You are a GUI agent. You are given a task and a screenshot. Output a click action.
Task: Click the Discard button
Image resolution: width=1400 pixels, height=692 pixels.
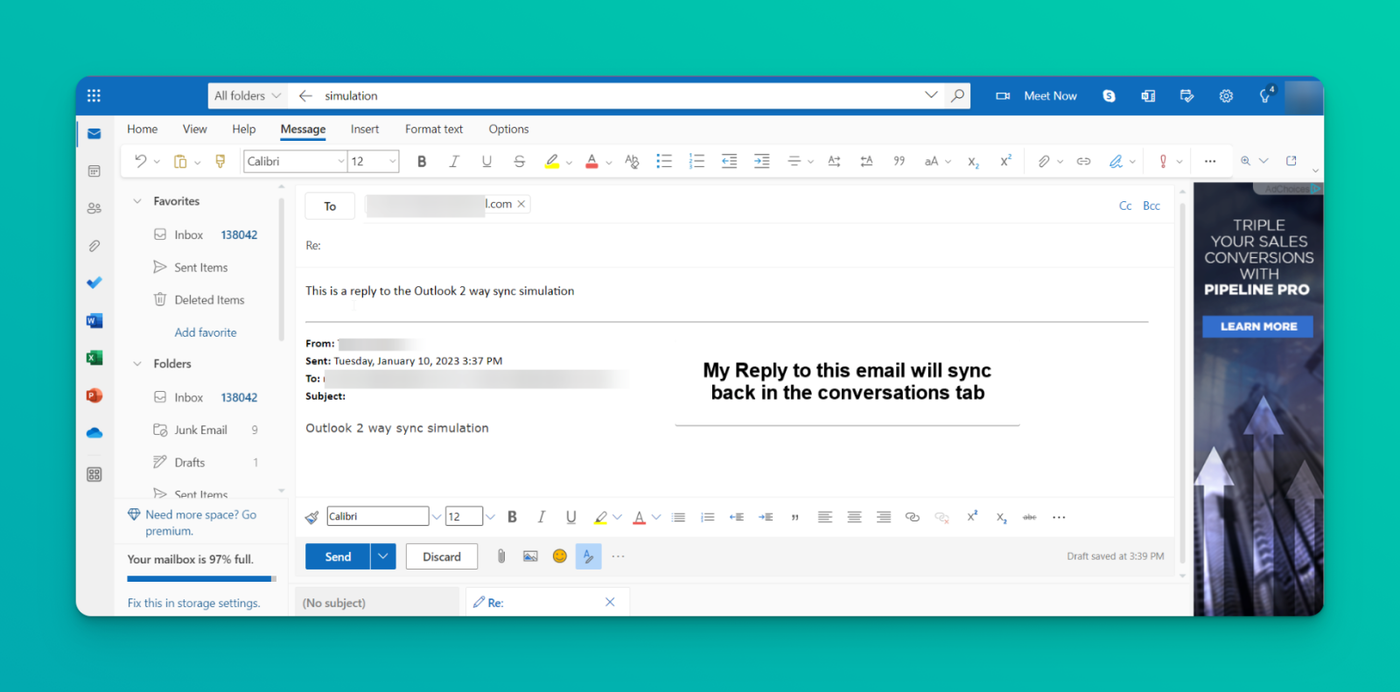tap(442, 557)
